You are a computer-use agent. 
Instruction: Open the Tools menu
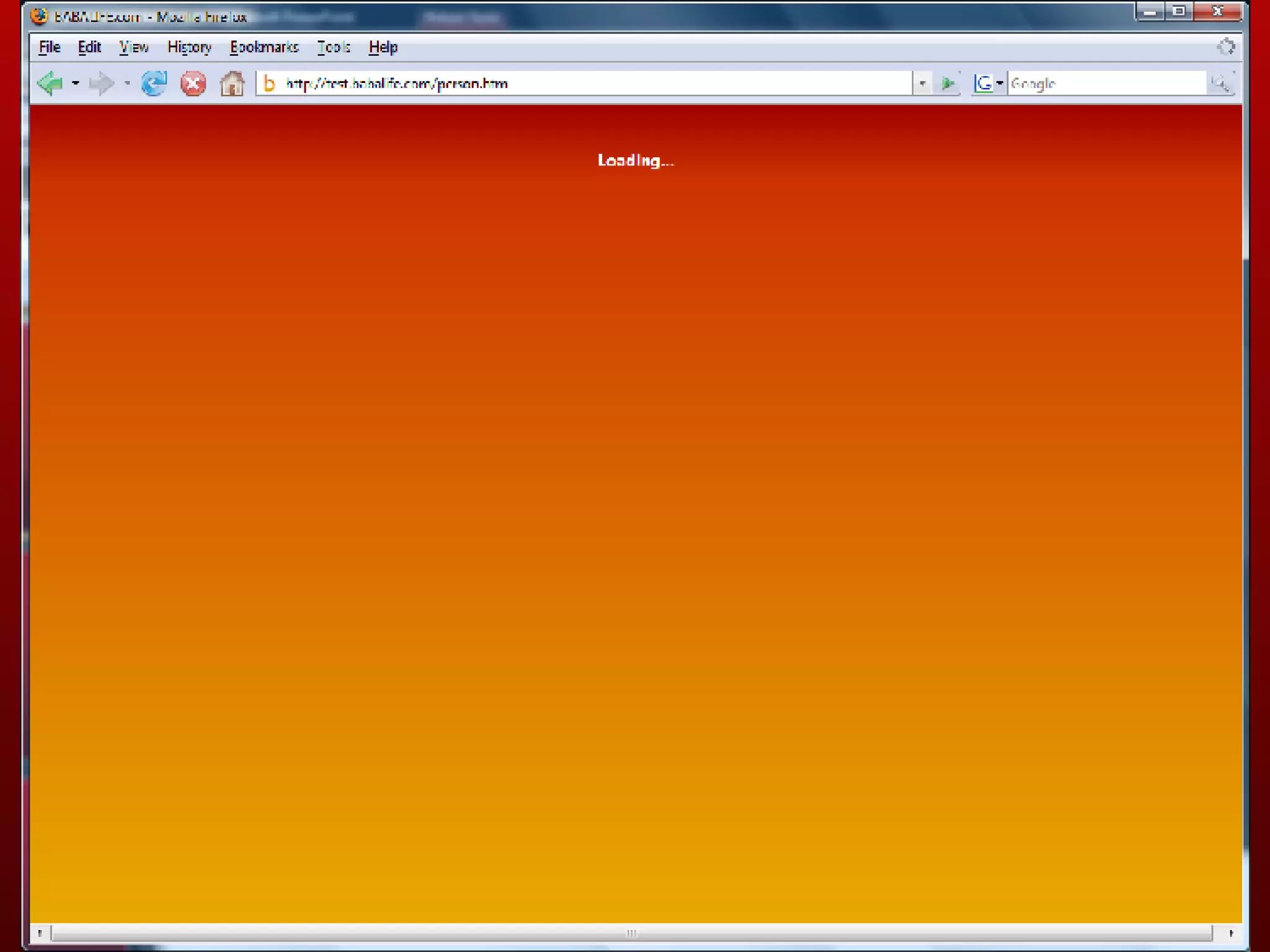coord(334,47)
